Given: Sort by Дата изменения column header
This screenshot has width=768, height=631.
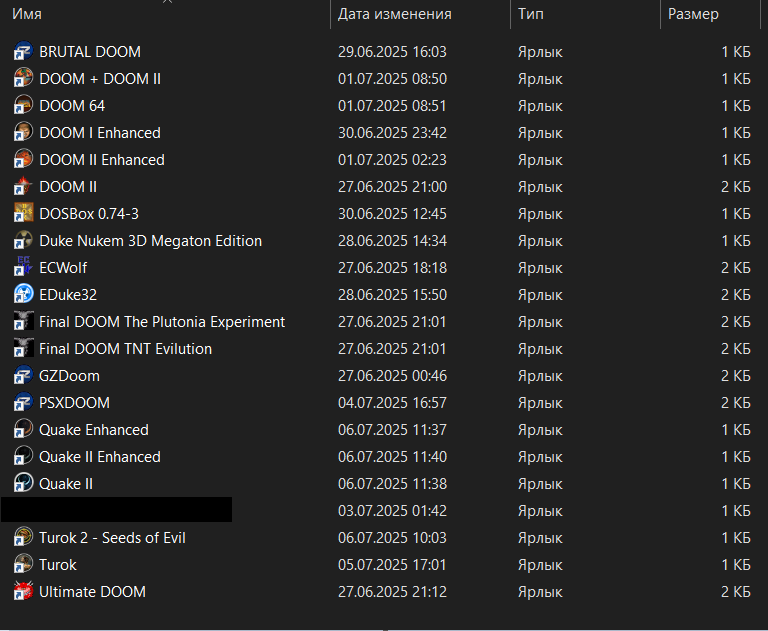Looking at the screenshot, I should point(421,14).
